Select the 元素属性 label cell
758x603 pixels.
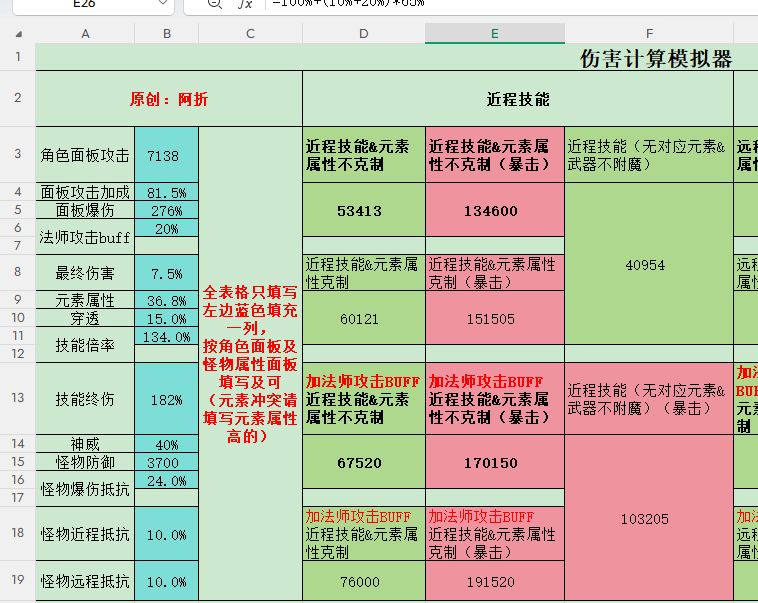click(85, 300)
